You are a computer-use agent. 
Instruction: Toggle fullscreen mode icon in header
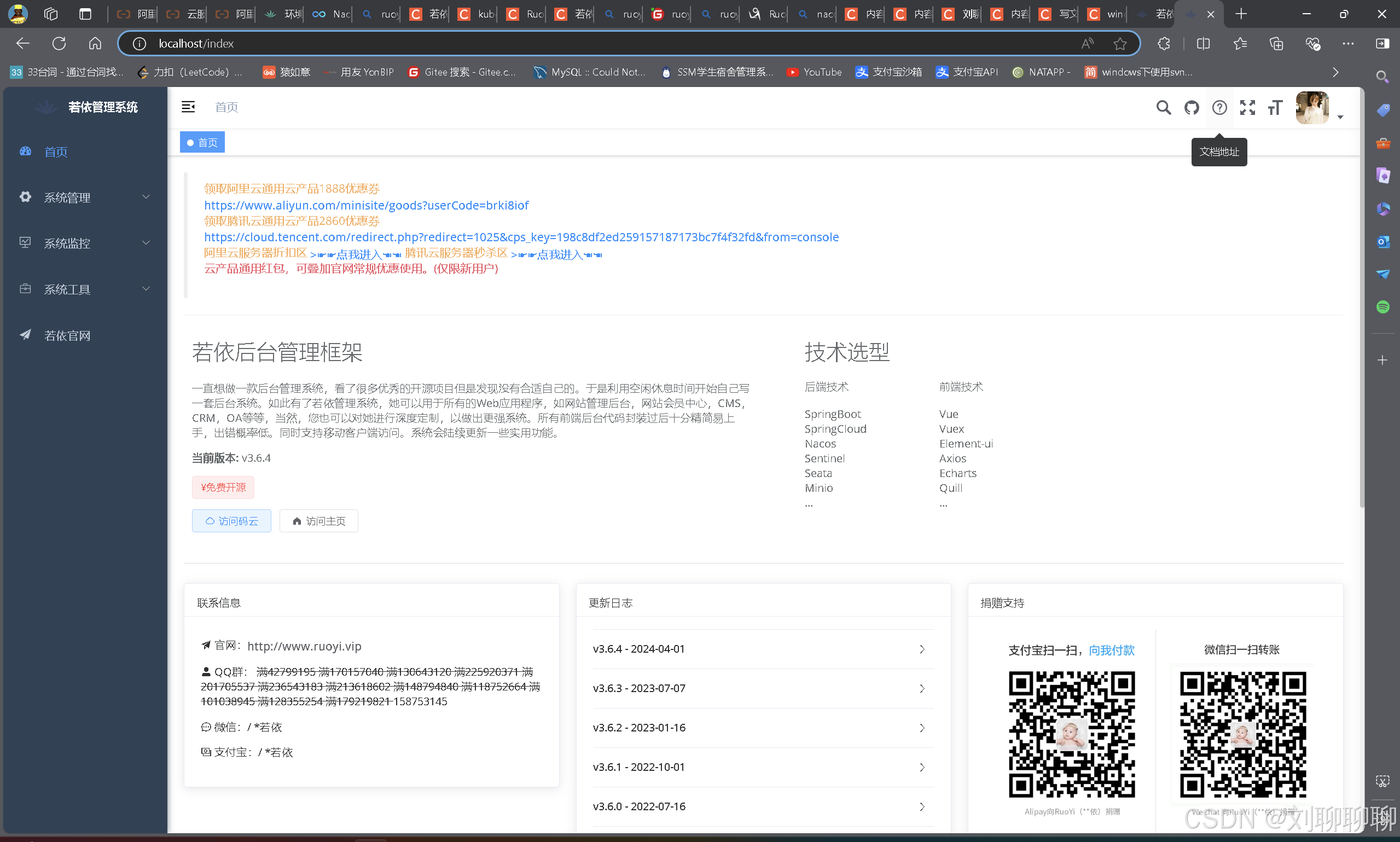click(1247, 107)
